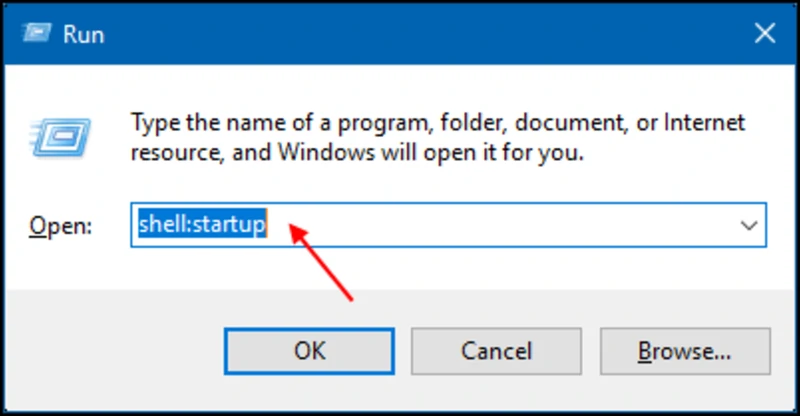Click the "Open:" field label
The width and height of the screenshot is (800, 416).
pos(61,227)
